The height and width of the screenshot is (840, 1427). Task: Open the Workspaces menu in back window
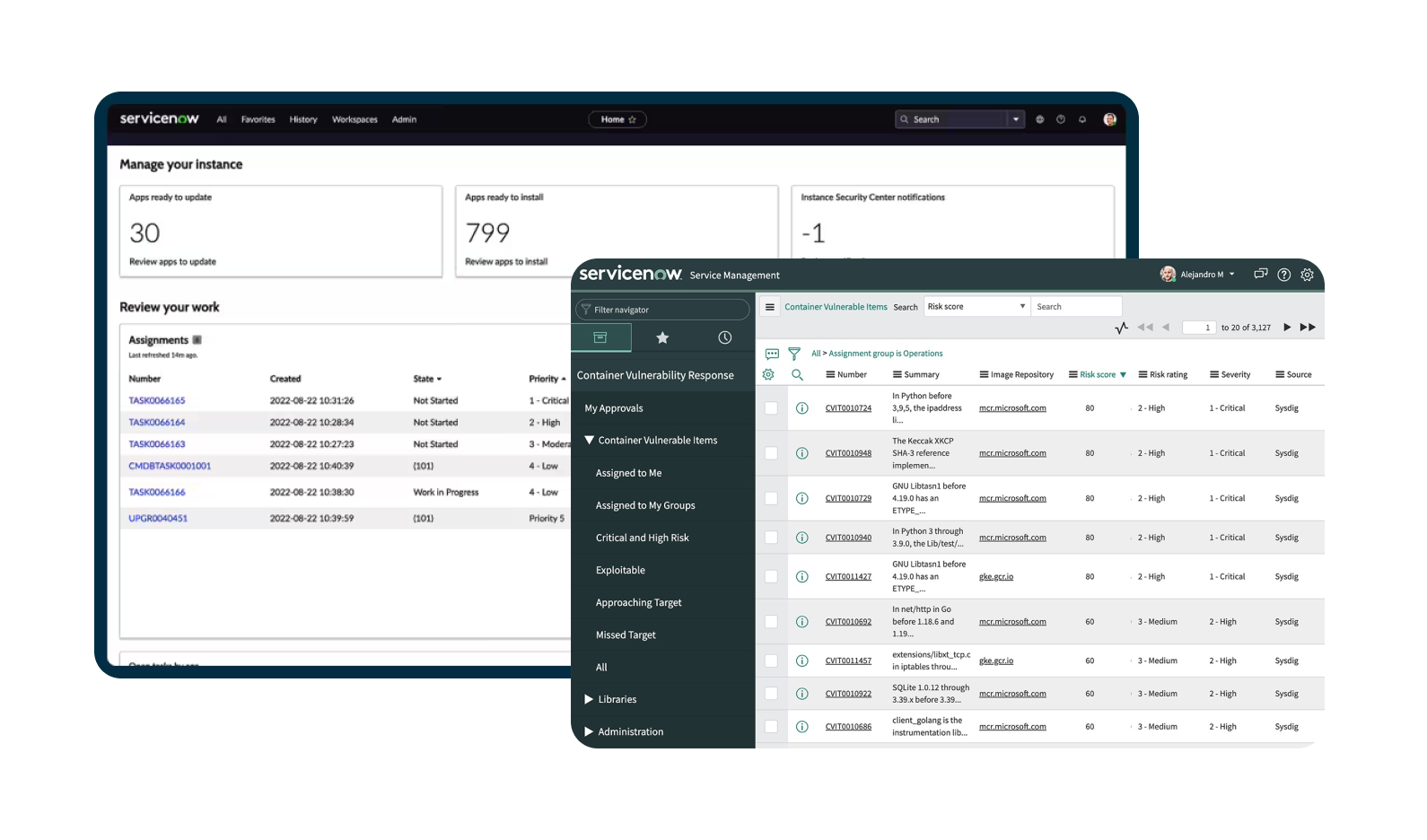(x=355, y=119)
